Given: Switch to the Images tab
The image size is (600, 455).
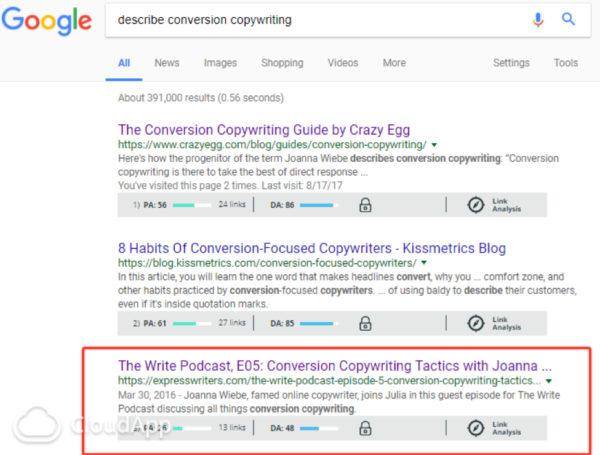Looking at the screenshot, I should (x=220, y=63).
